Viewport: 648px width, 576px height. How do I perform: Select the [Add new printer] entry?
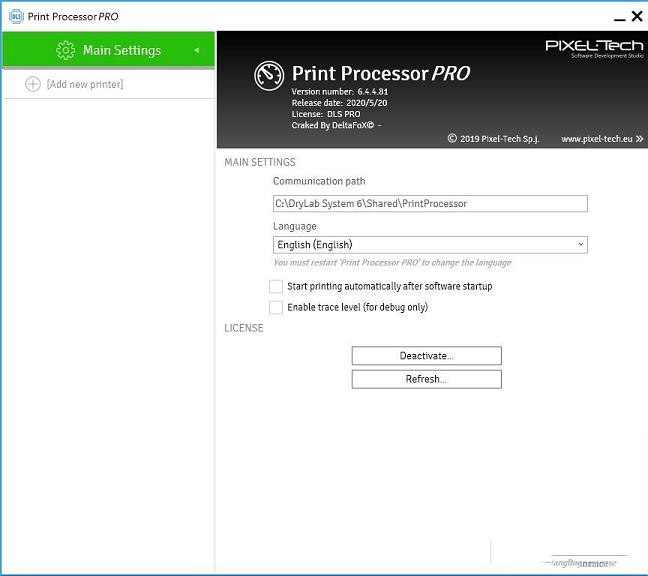[85, 84]
